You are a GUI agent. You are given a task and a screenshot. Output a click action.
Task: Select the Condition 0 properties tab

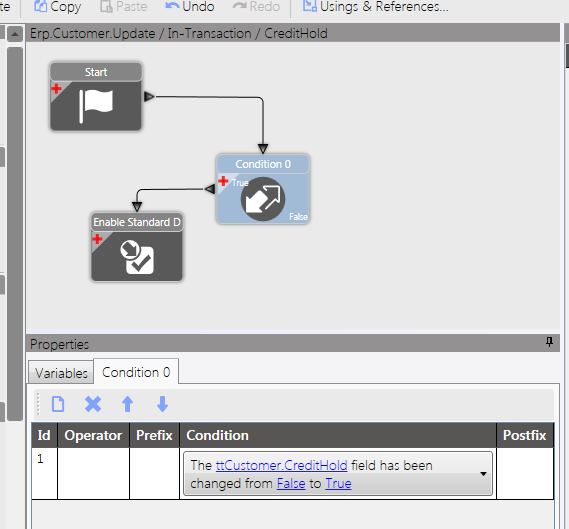pos(136,372)
